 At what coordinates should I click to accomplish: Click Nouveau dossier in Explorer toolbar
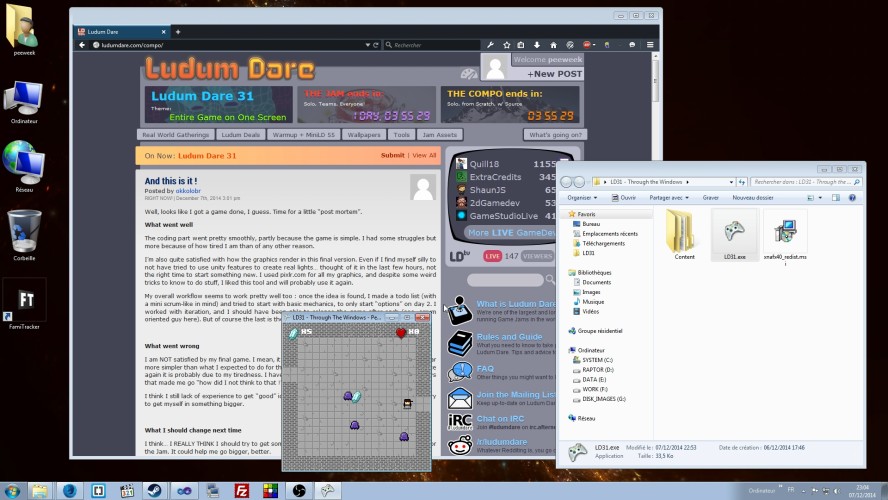pyautogui.click(x=753, y=198)
